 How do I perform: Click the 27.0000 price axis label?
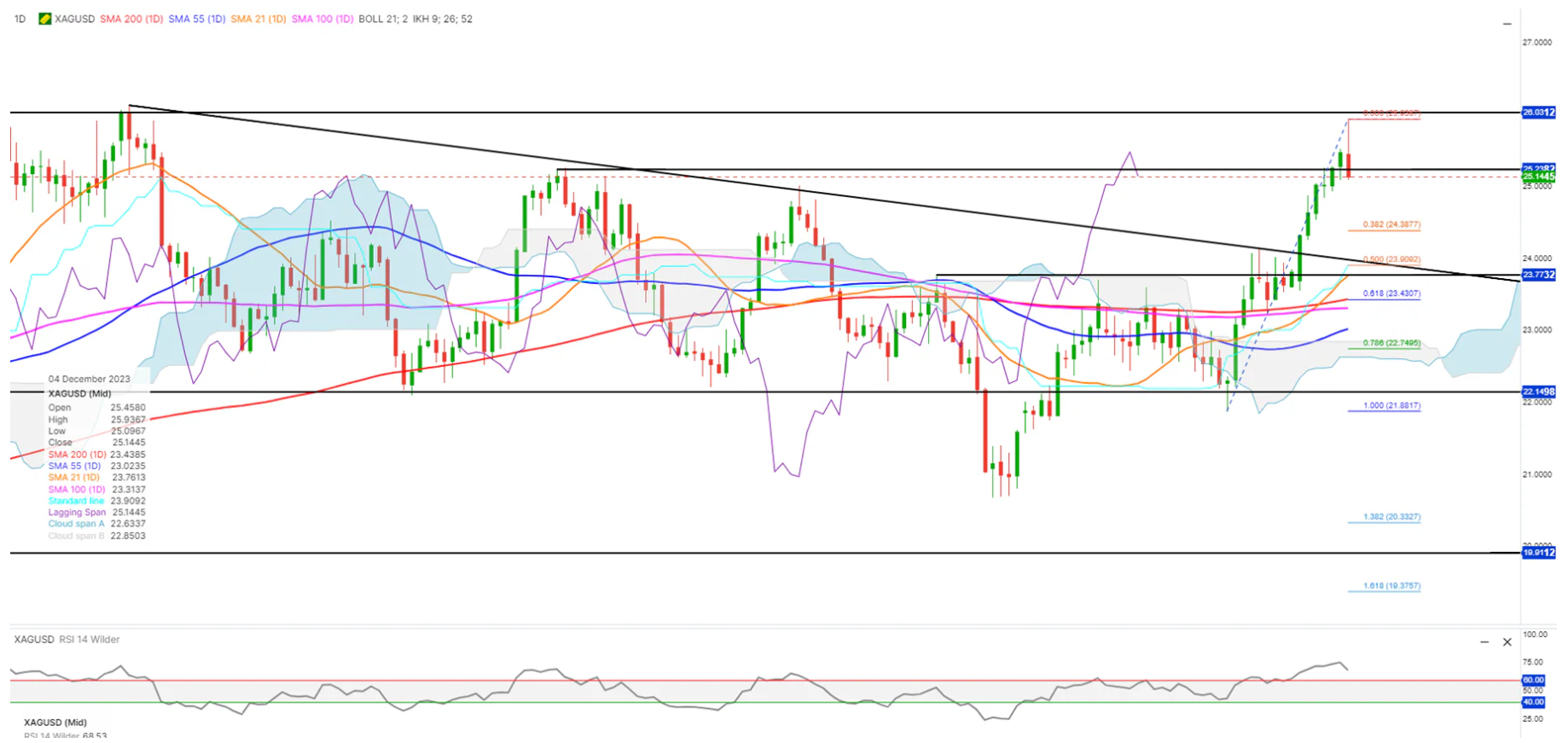pyautogui.click(x=1537, y=42)
